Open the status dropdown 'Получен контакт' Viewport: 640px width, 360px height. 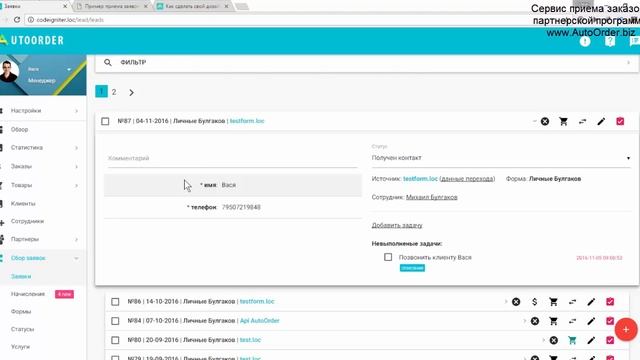(501, 158)
